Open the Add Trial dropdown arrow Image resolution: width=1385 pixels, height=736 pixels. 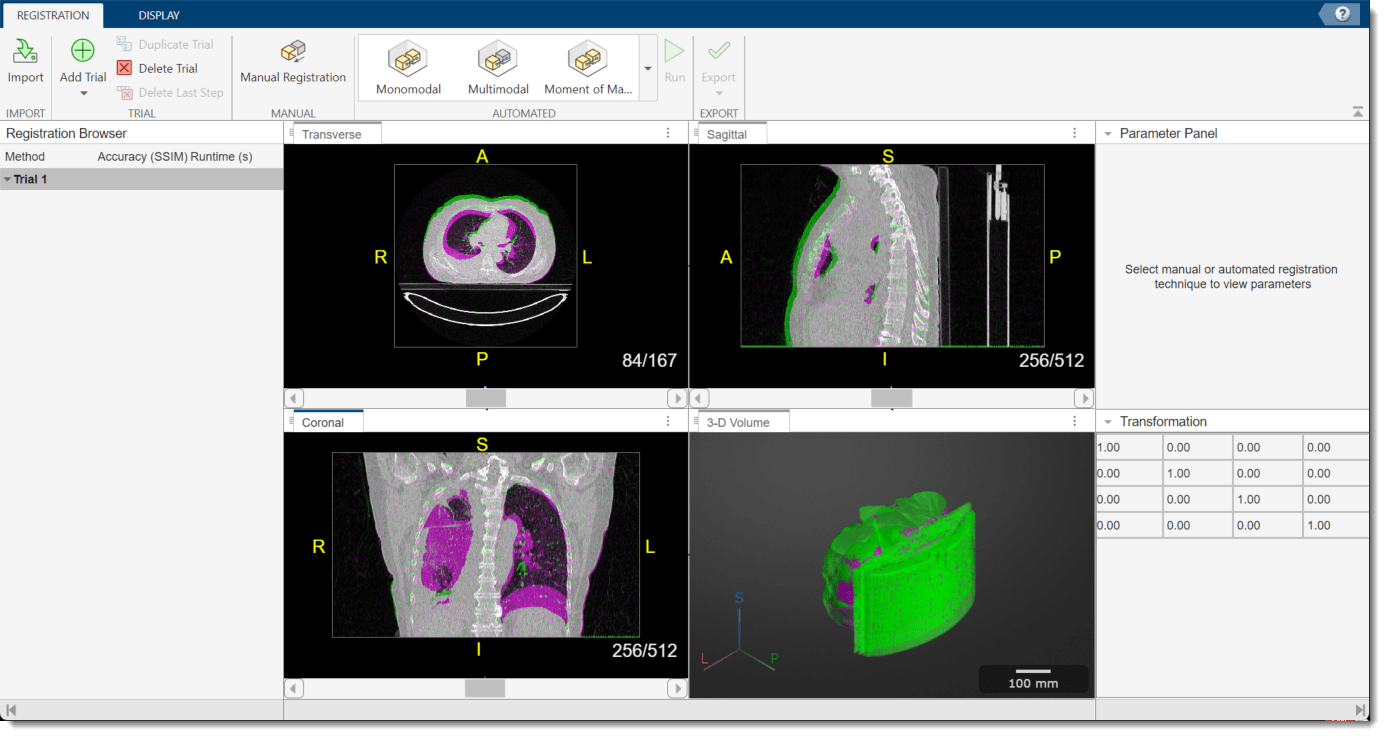coord(83,94)
